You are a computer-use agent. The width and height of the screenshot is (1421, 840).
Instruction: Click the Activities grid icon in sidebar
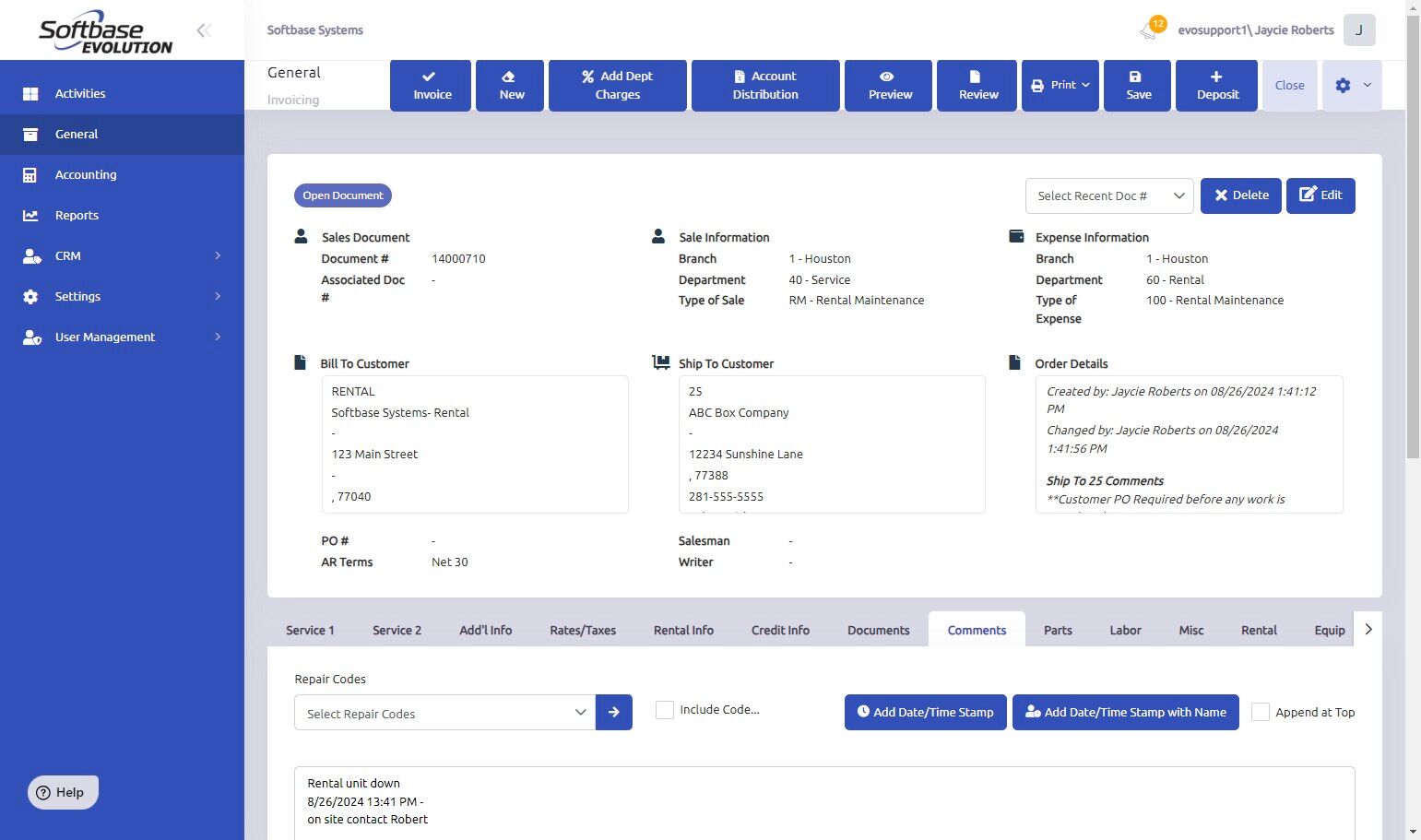click(30, 94)
